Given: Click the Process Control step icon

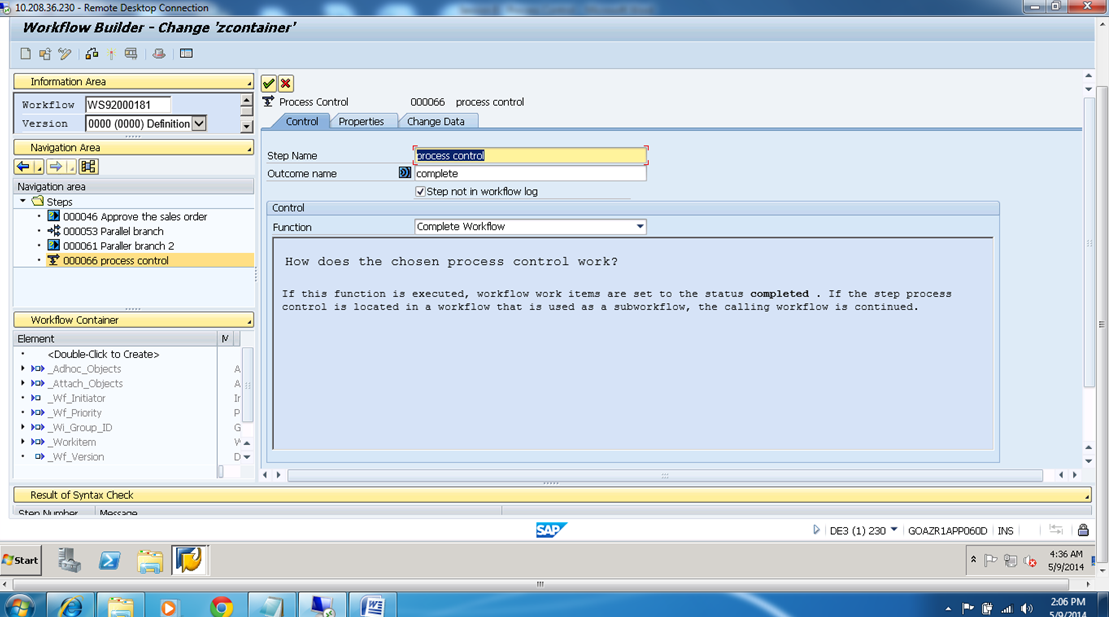Looking at the screenshot, I should [268, 101].
